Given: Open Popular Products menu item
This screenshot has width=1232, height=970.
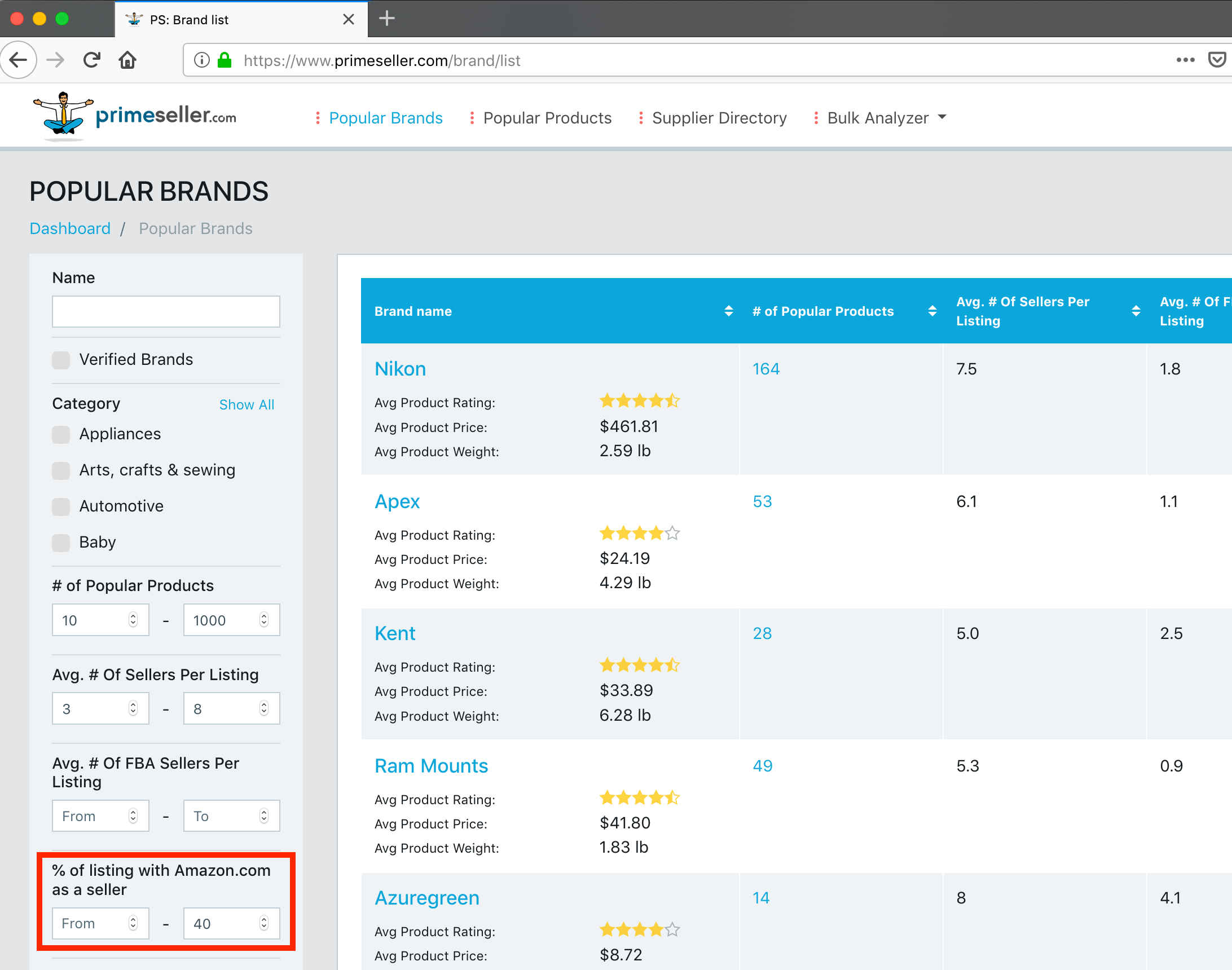Looking at the screenshot, I should [x=547, y=117].
